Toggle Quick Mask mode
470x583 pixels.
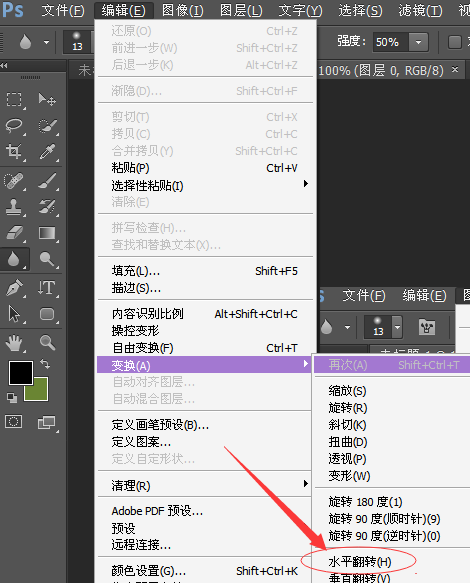click(x=13, y=422)
